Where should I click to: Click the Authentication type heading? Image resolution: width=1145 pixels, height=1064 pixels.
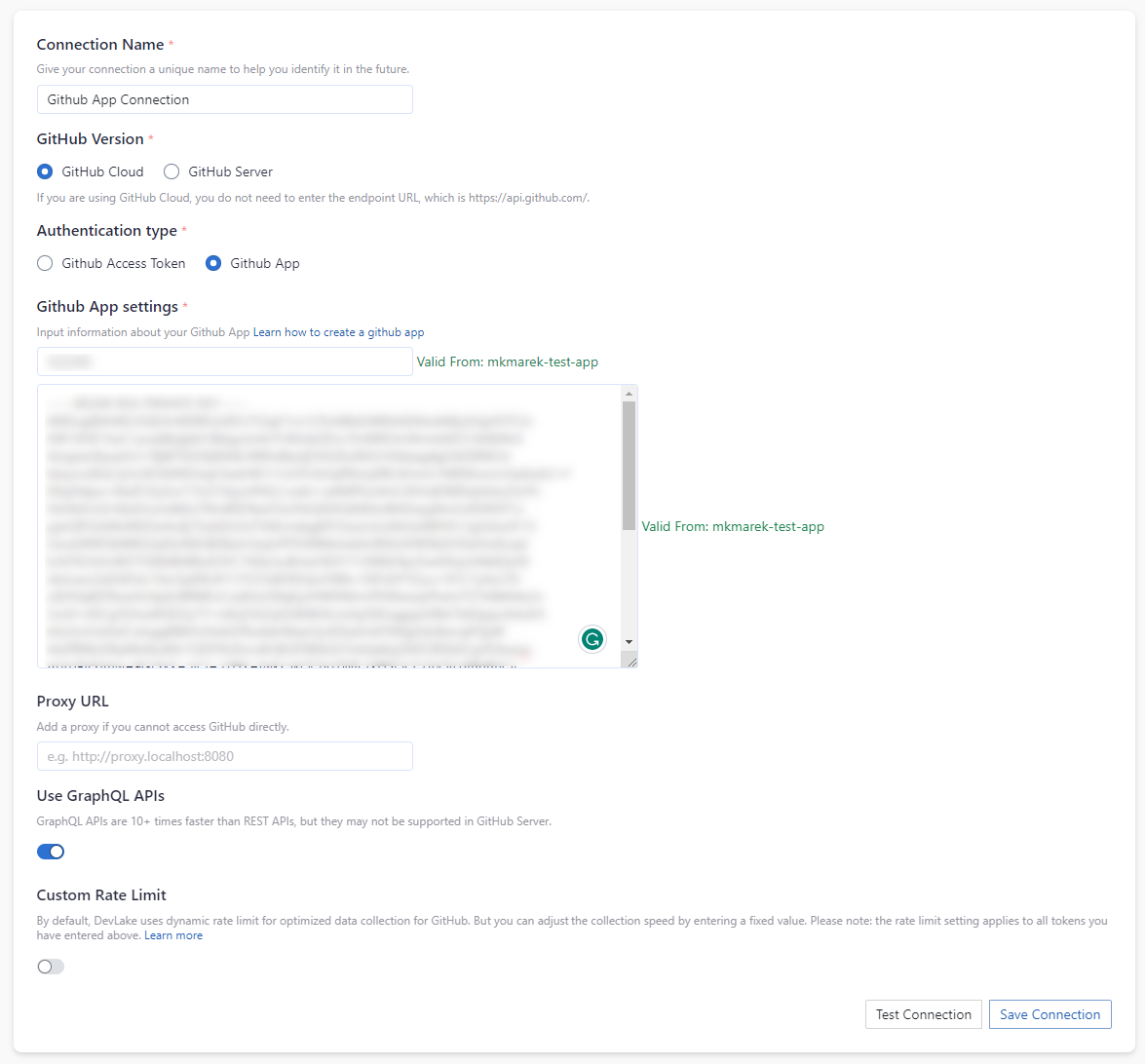tap(106, 231)
